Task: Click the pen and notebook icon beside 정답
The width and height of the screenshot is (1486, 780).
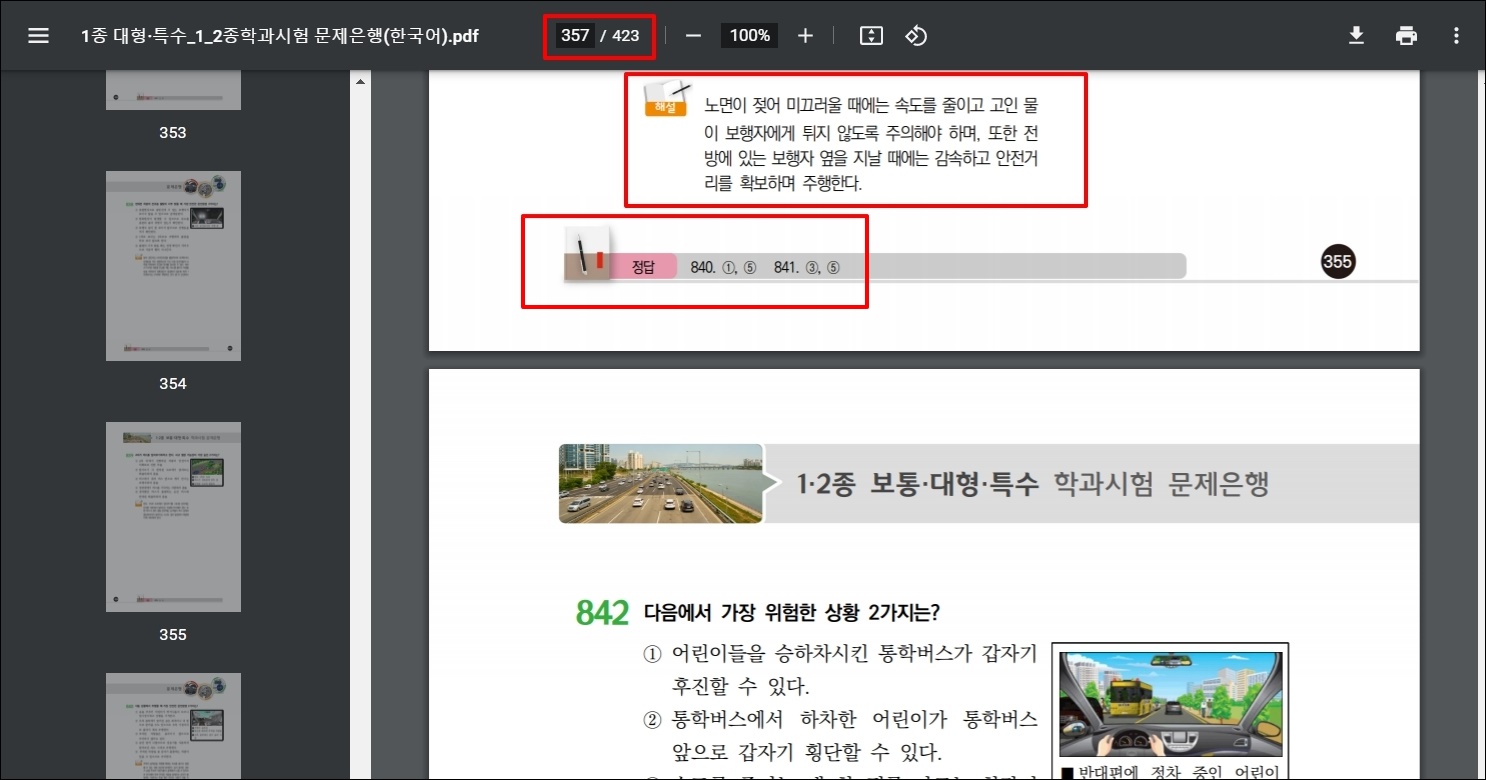Action: click(x=587, y=254)
